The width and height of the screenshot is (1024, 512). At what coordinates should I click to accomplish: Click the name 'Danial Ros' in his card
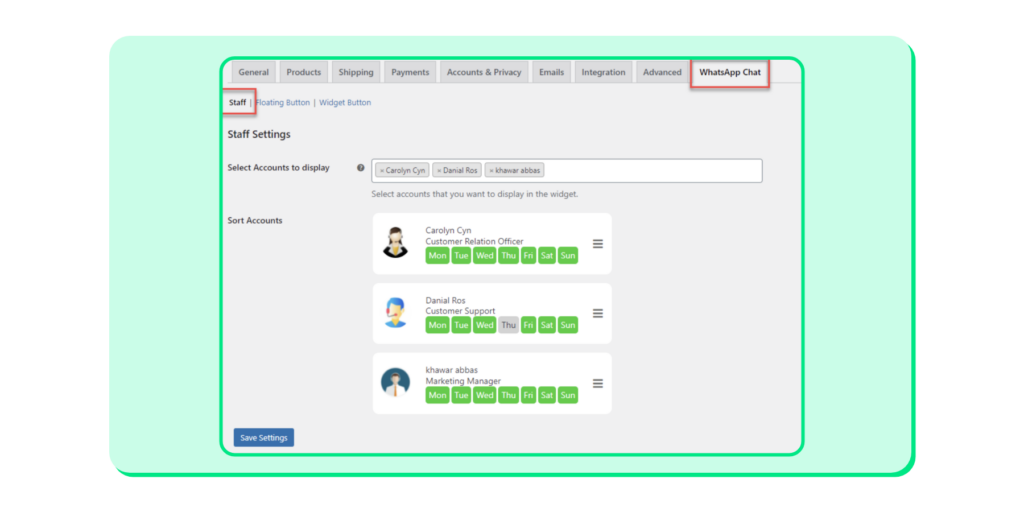(x=445, y=300)
